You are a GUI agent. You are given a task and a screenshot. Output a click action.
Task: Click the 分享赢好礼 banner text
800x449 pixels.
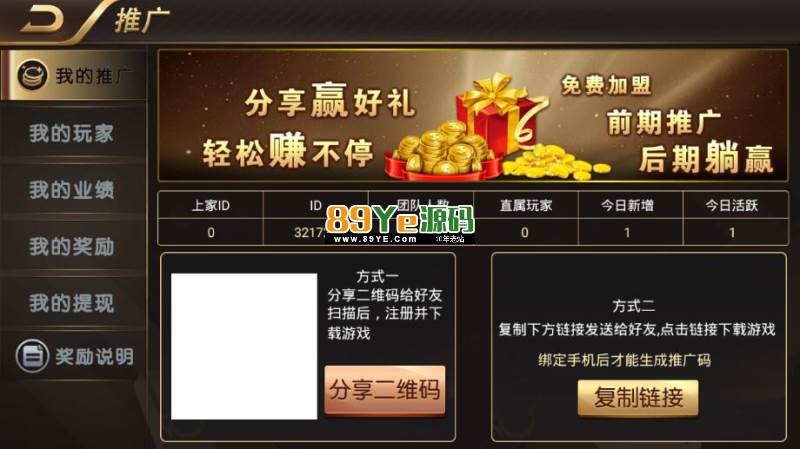click(x=330, y=101)
